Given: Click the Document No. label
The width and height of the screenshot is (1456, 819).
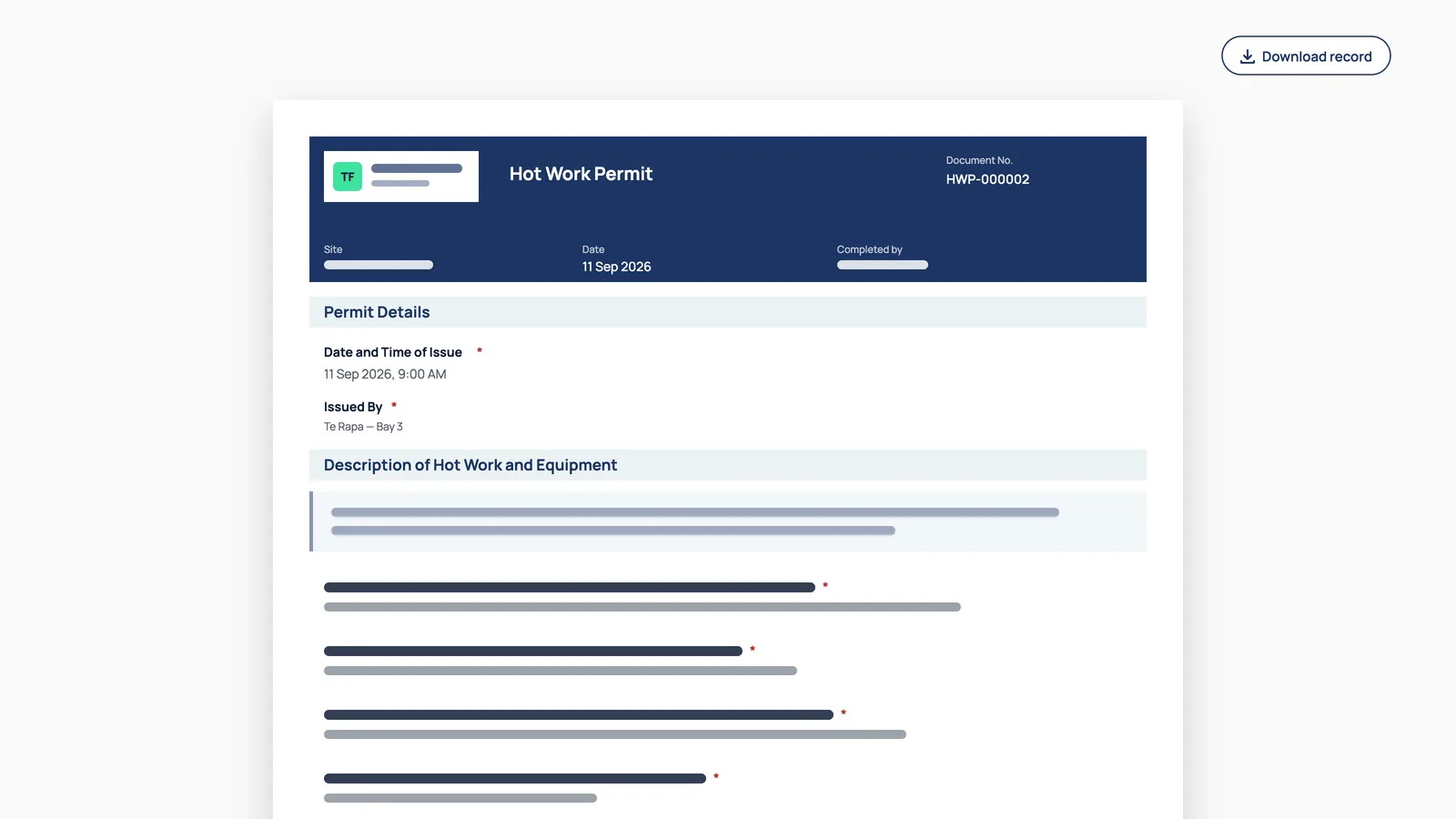Looking at the screenshot, I should pyautogui.click(x=979, y=160).
